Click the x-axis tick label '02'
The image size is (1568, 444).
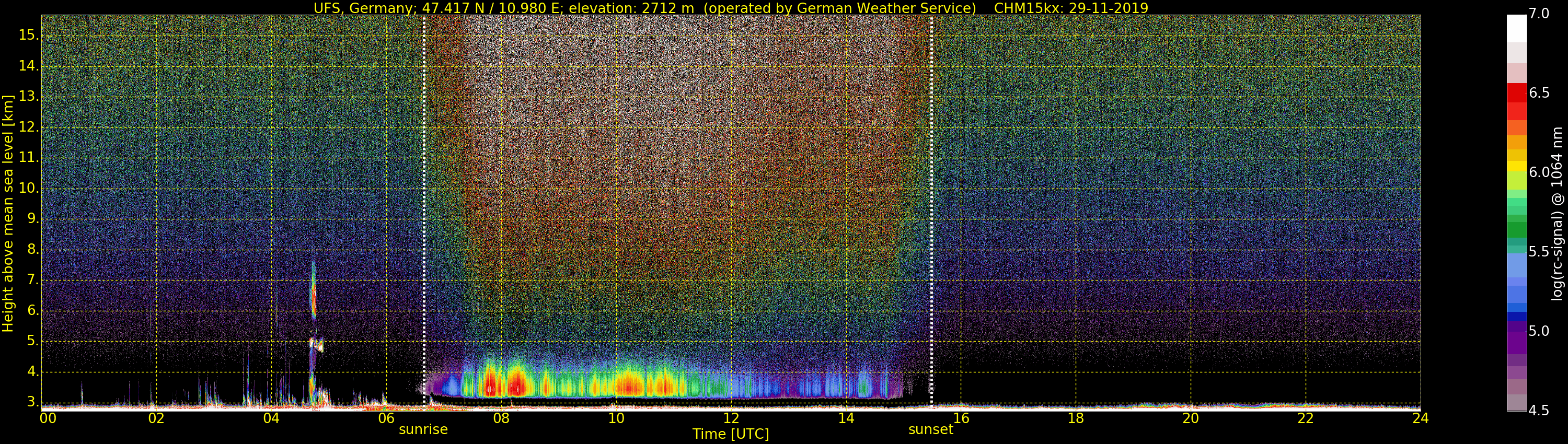coord(156,418)
